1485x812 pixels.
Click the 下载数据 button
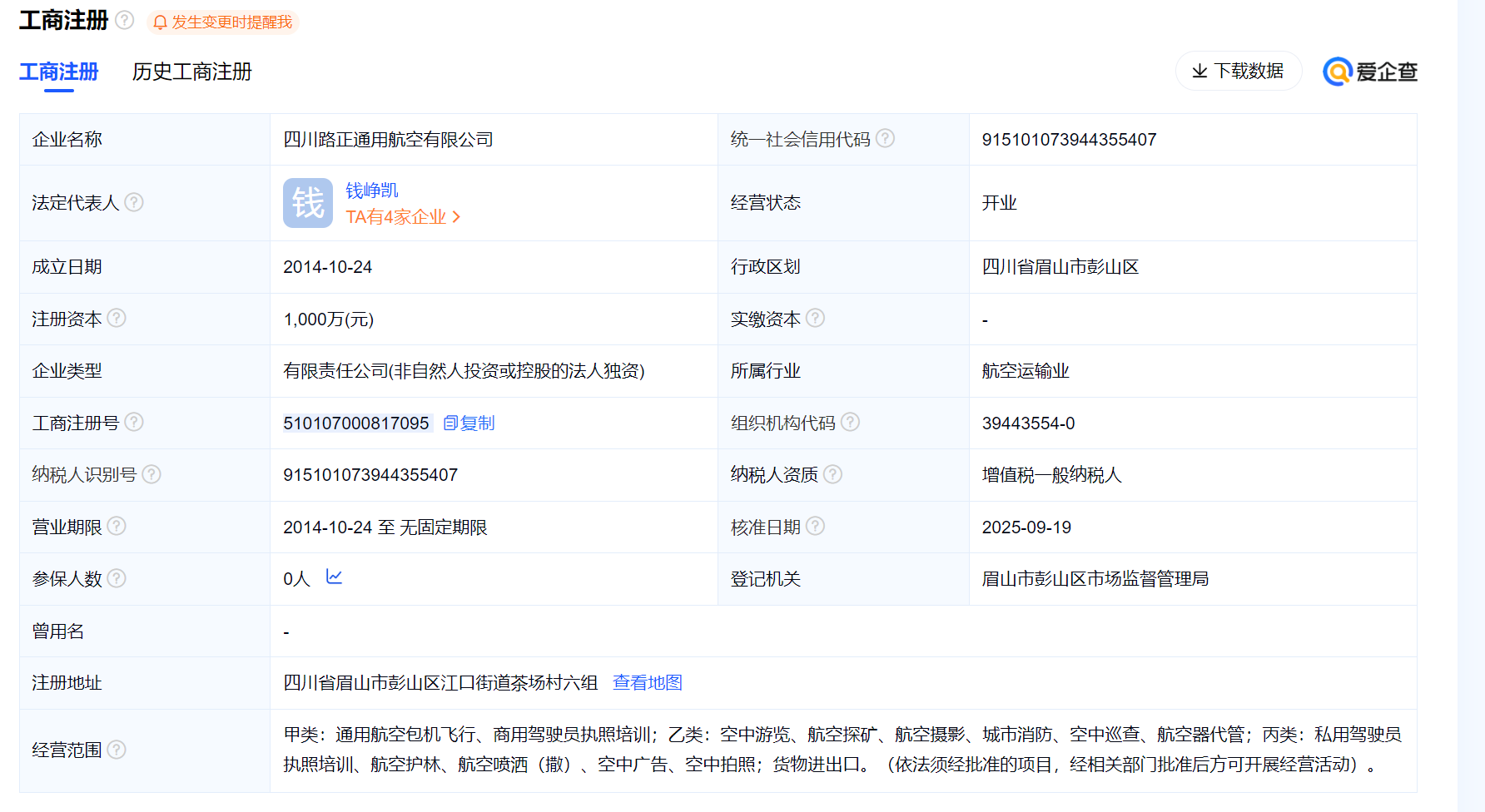tap(1239, 71)
